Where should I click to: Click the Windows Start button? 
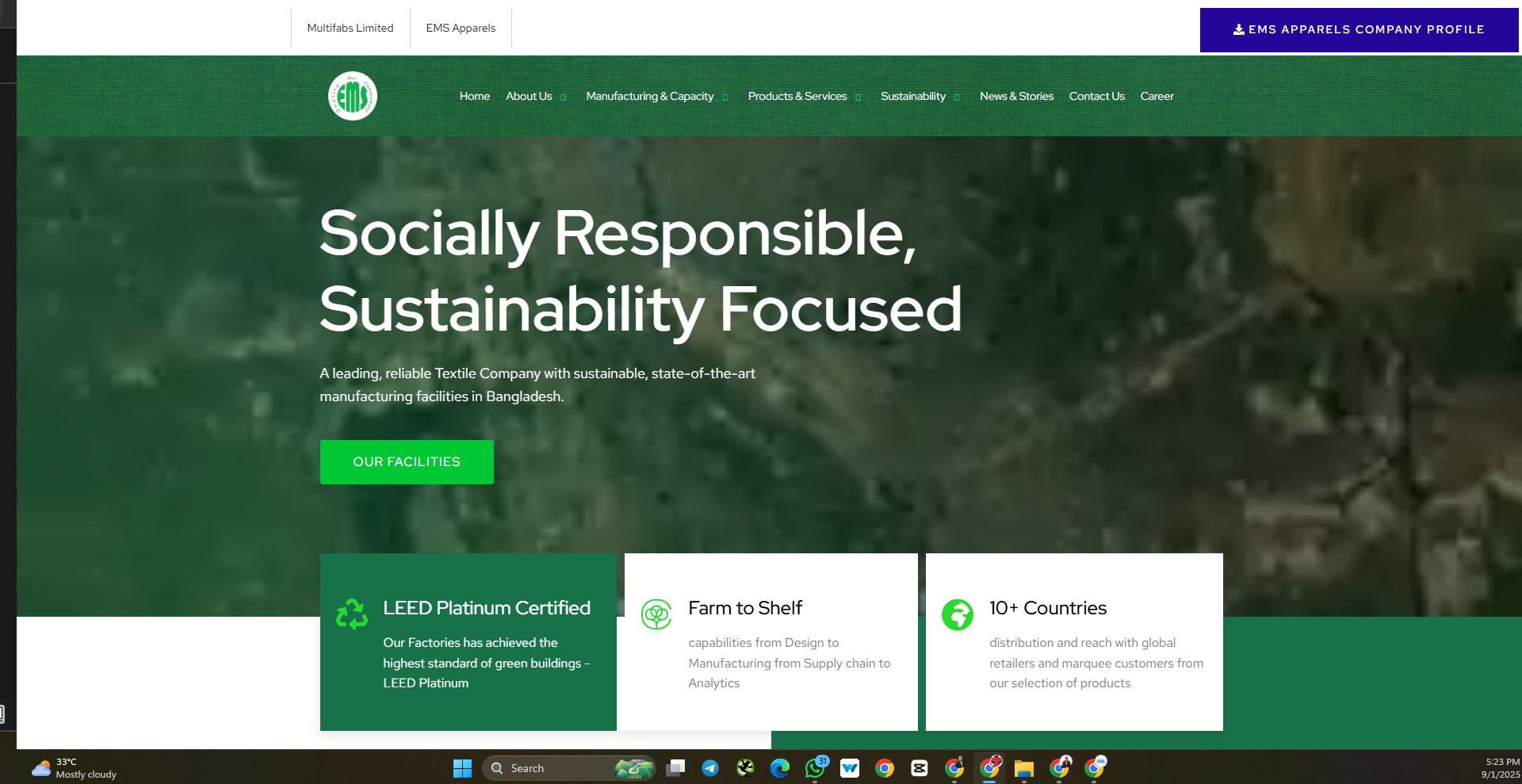462,768
